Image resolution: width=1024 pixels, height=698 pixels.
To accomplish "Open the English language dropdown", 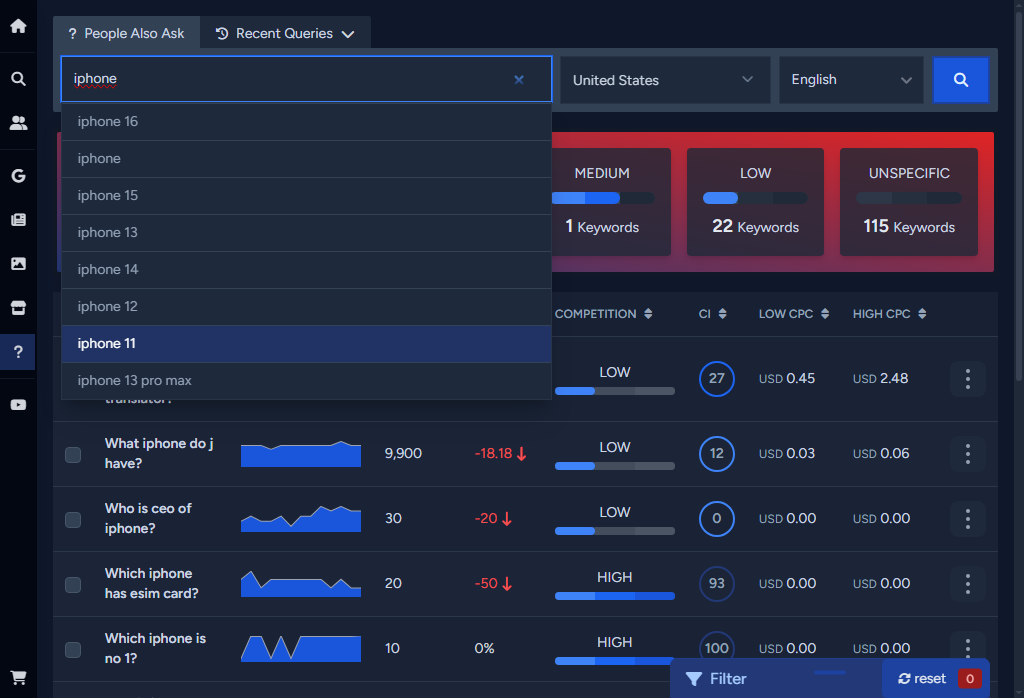I will pos(851,80).
